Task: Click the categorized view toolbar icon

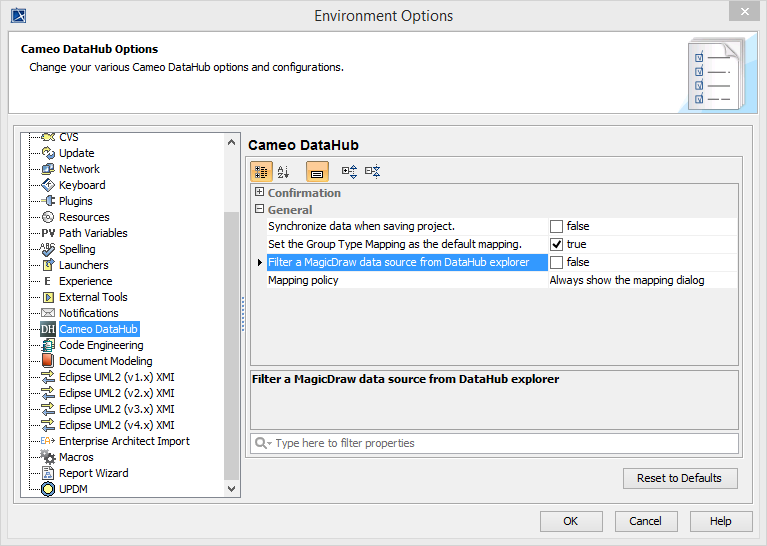Action: pos(261,172)
